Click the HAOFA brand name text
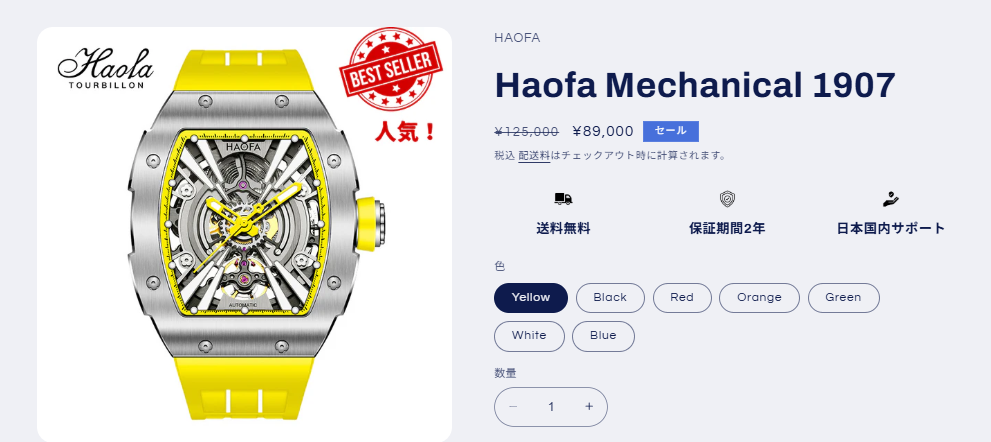Image resolution: width=991 pixels, height=442 pixels. coord(517,38)
